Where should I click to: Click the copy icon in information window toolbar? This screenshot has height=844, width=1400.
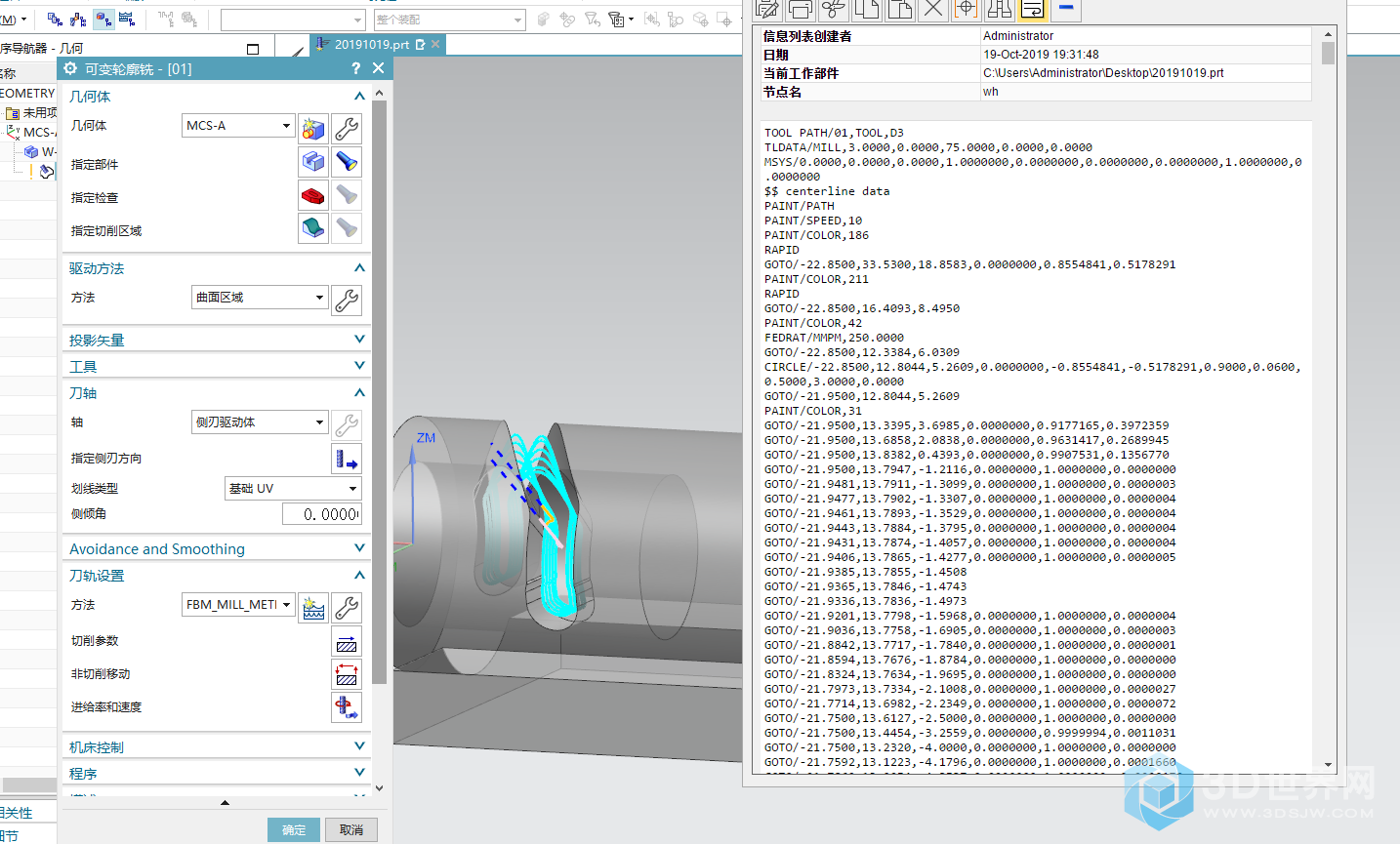point(867,9)
